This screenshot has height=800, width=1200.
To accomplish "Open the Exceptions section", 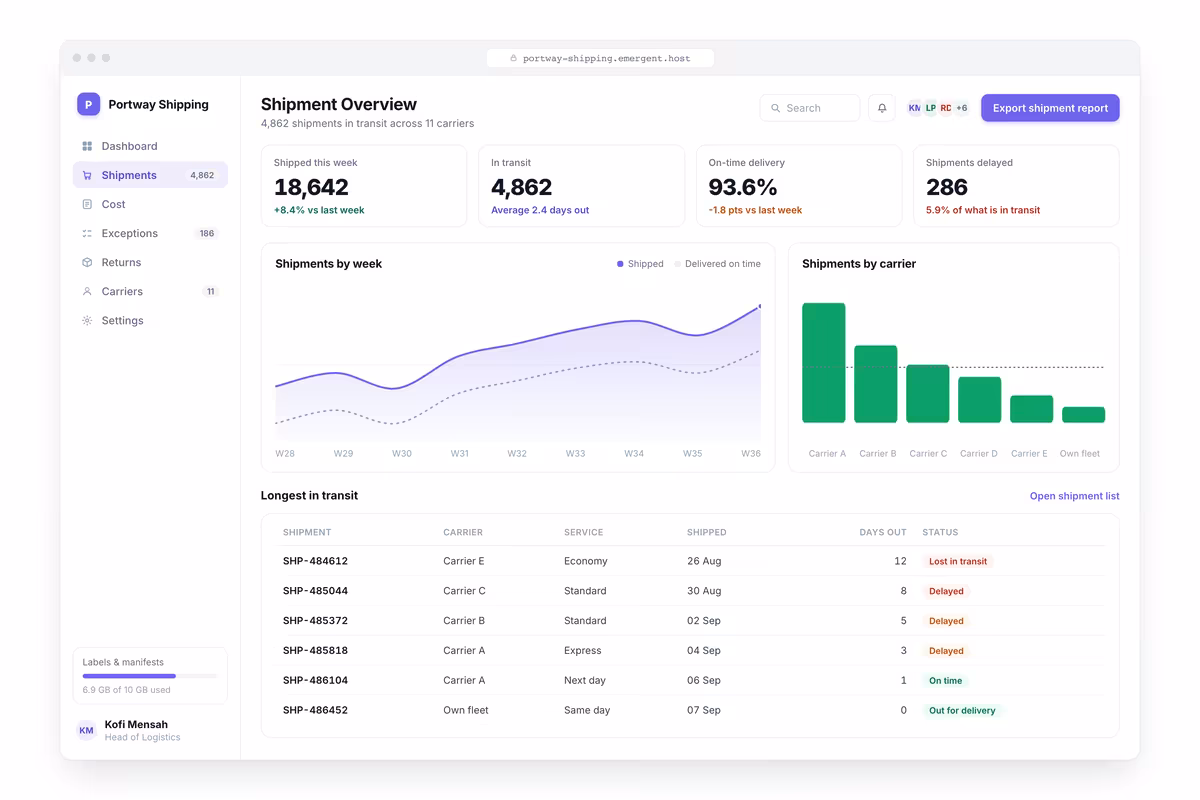I will click(150, 233).
